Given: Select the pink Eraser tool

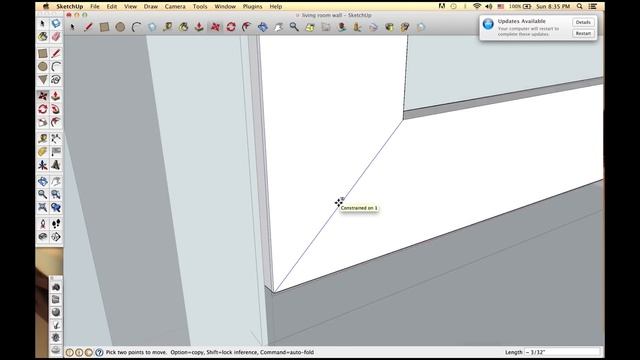Looking at the screenshot, I should coord(56,37).
